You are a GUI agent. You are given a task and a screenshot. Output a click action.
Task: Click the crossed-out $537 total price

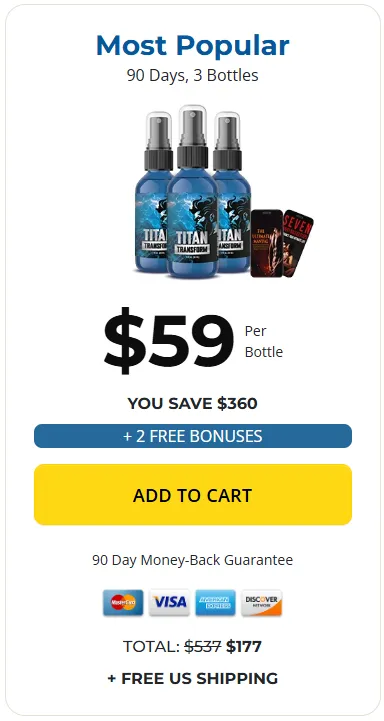point(203,647)
